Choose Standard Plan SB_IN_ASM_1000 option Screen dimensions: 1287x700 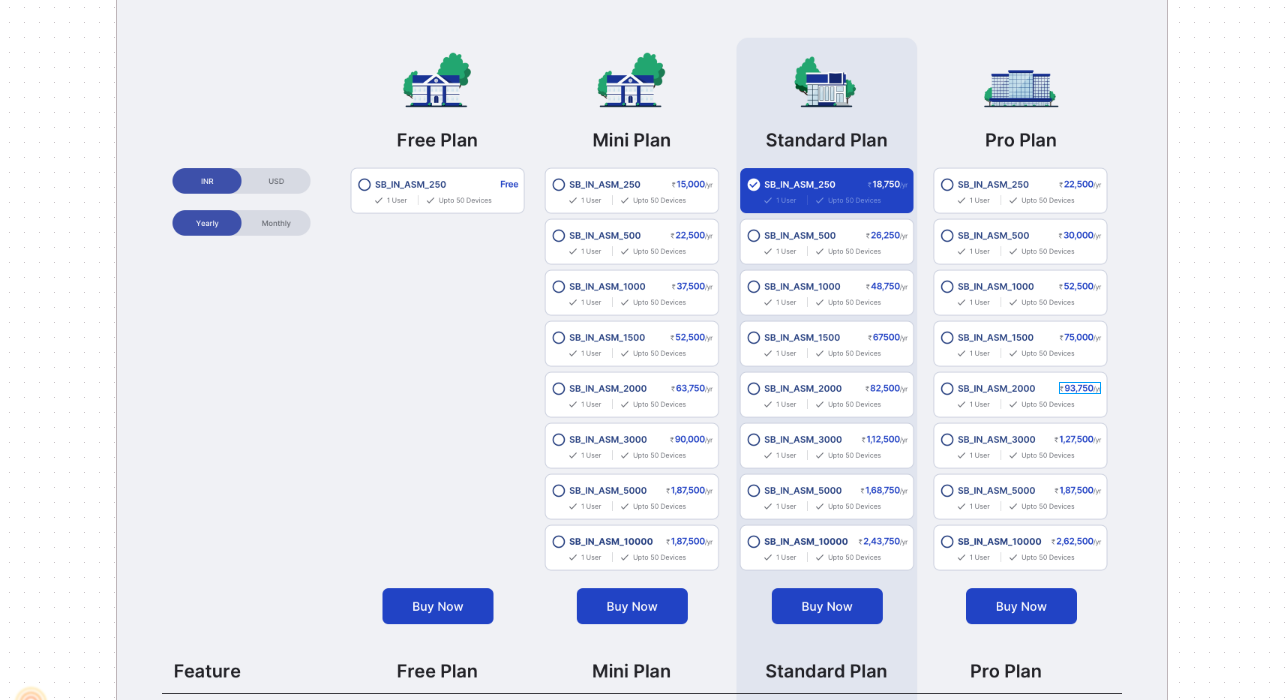(x=754, y=287)
